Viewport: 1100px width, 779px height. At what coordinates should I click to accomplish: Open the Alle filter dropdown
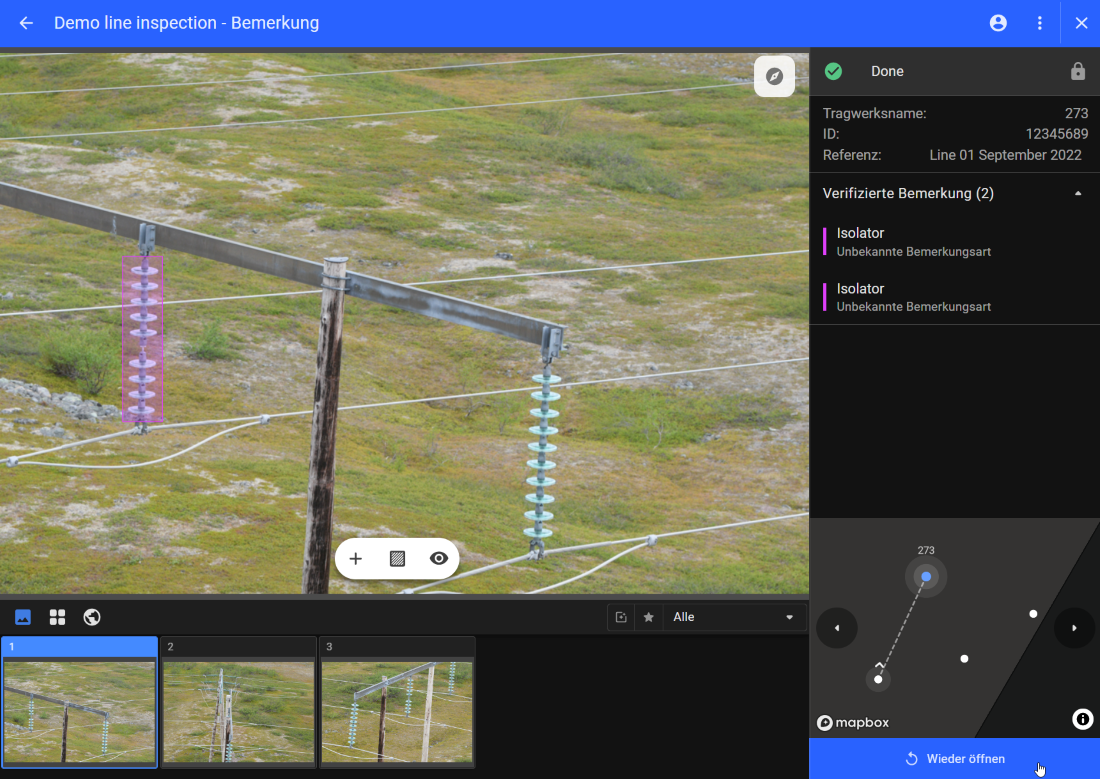pos(733,617)
